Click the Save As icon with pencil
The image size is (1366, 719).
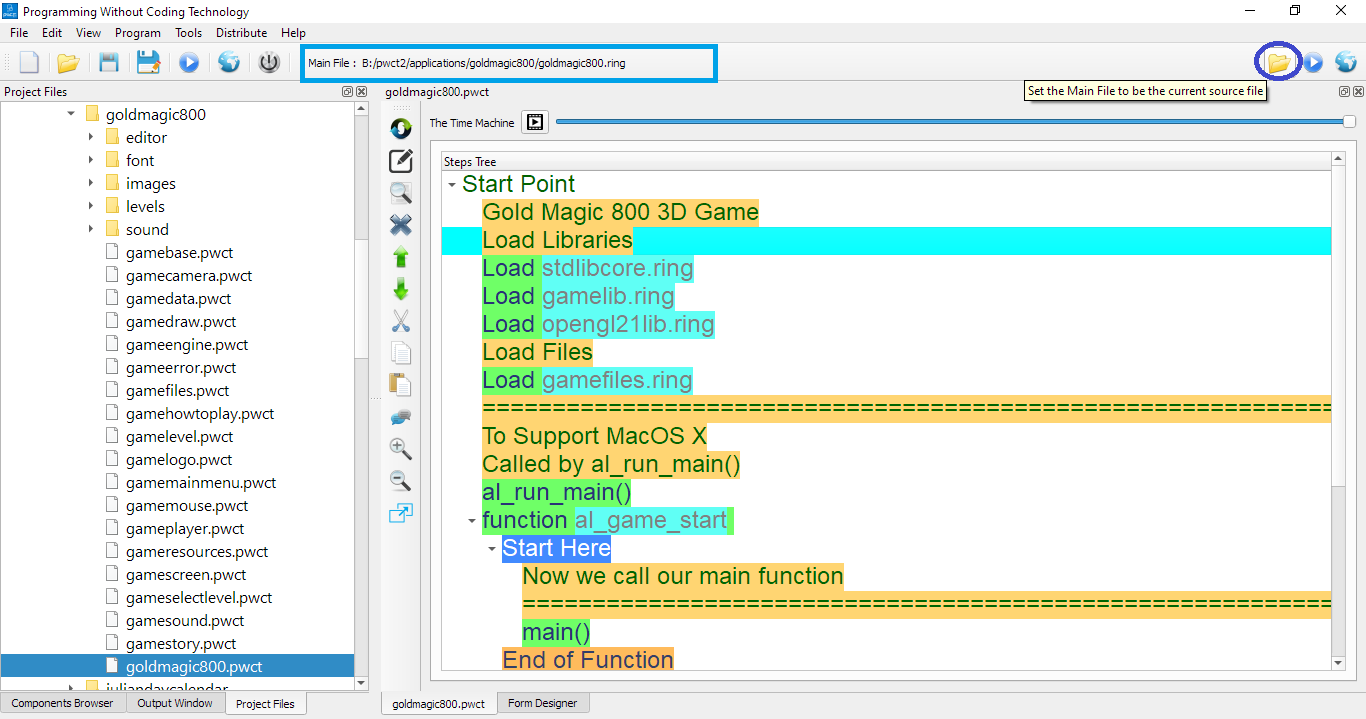pos(149,63)
